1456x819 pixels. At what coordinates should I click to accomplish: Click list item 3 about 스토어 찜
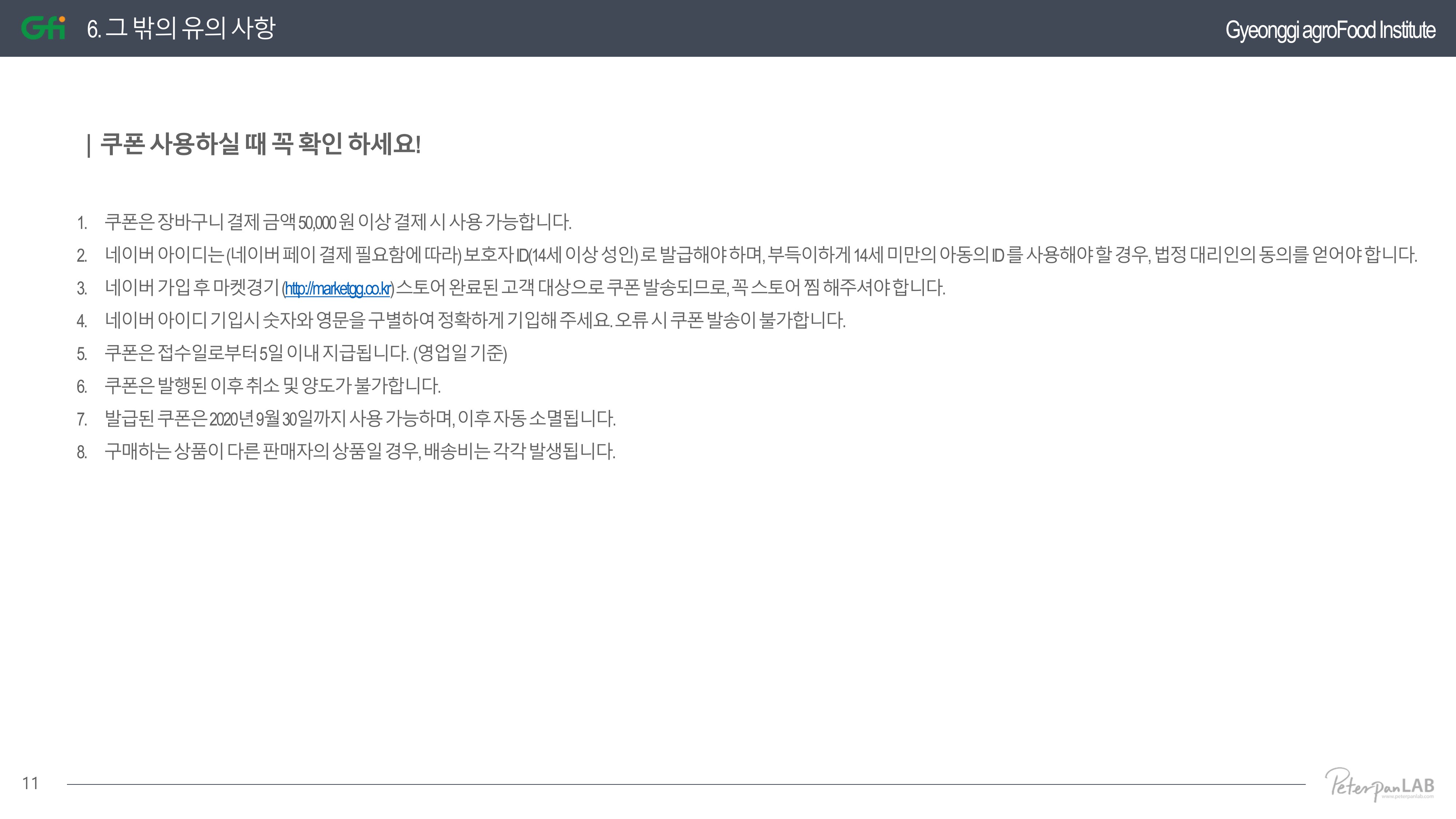(511, 288)
